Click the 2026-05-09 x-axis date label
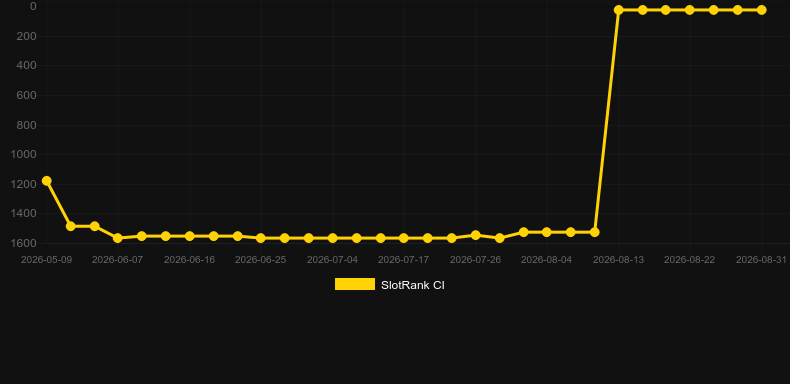Screen dimensions: 790x384 pyautogui.click(x=46, y=260)
